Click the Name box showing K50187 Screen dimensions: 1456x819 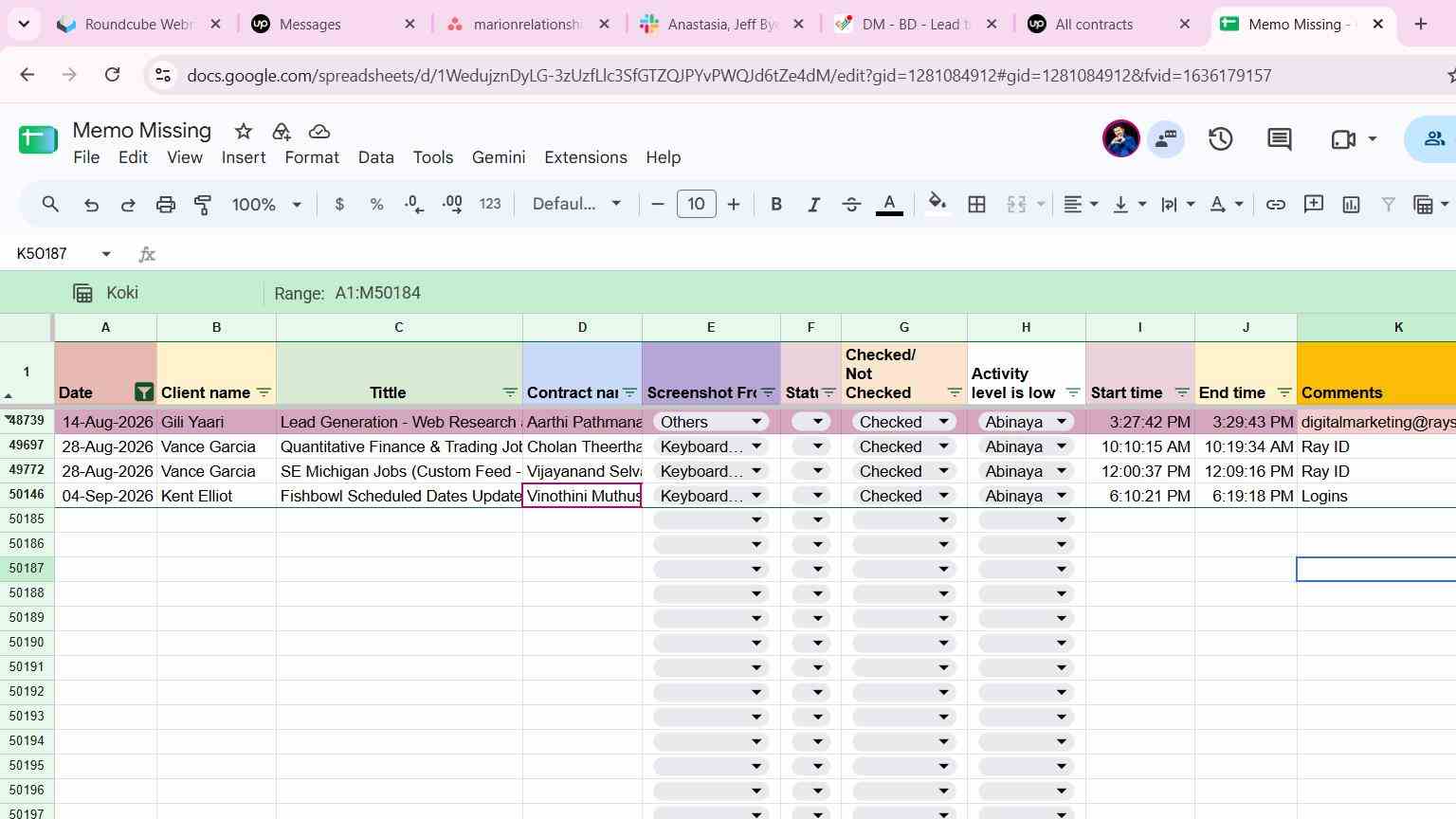(64, 254)
